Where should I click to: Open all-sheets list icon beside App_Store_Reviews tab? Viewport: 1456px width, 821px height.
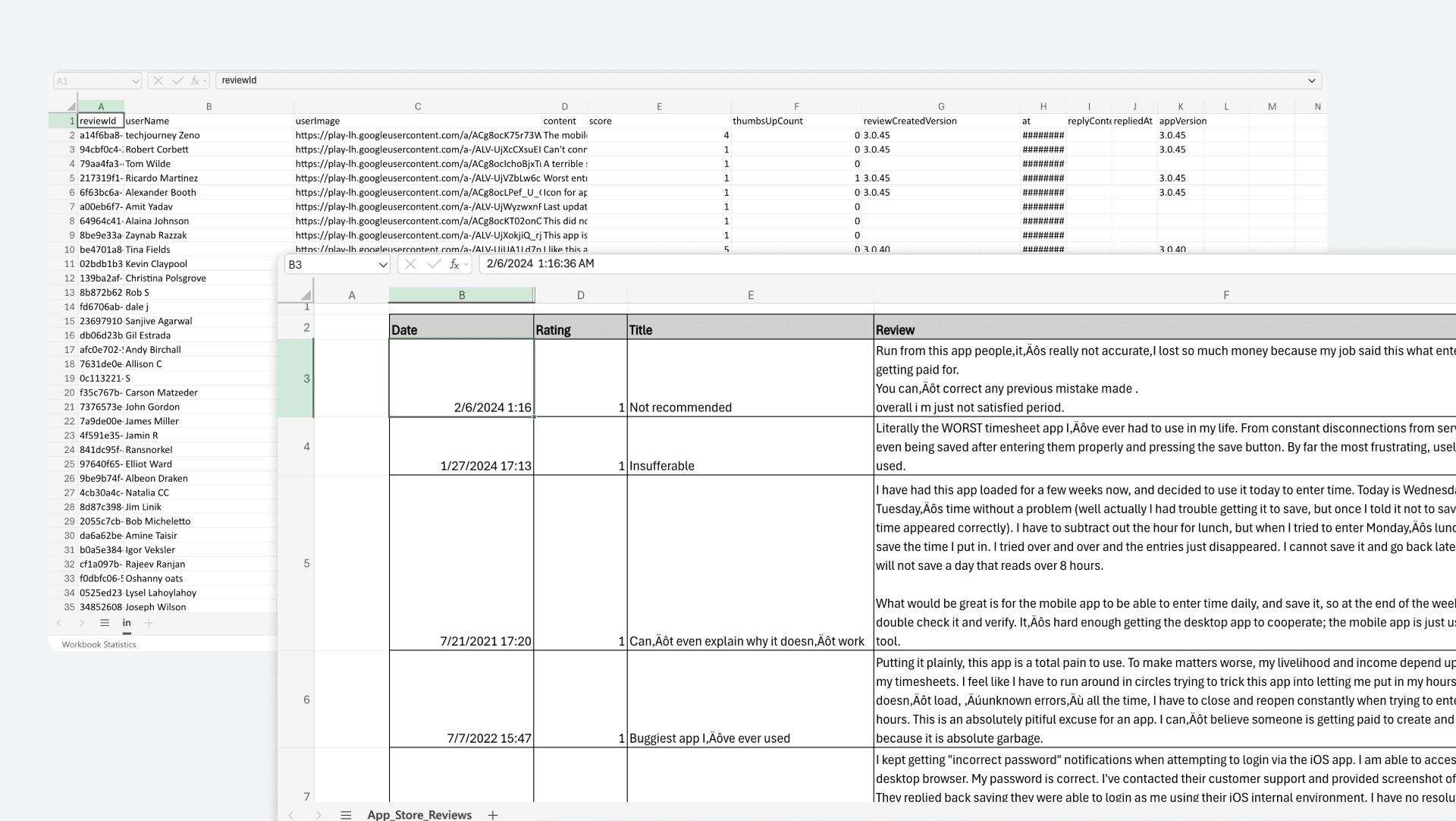point(346,814)
